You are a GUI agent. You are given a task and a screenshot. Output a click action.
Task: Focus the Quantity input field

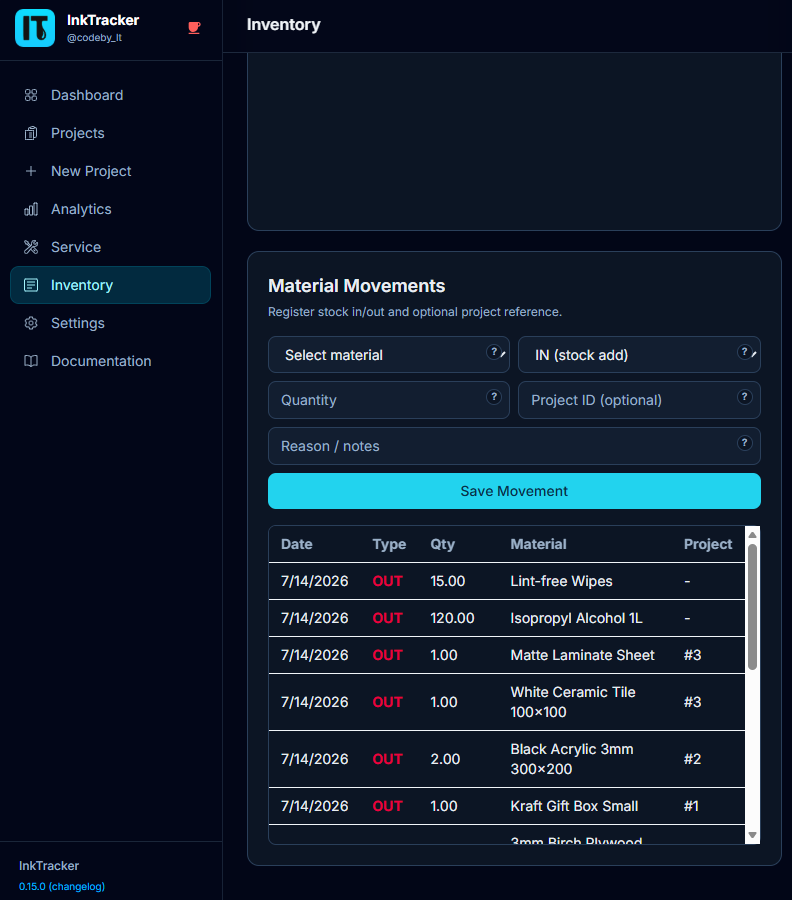point(389,400)
